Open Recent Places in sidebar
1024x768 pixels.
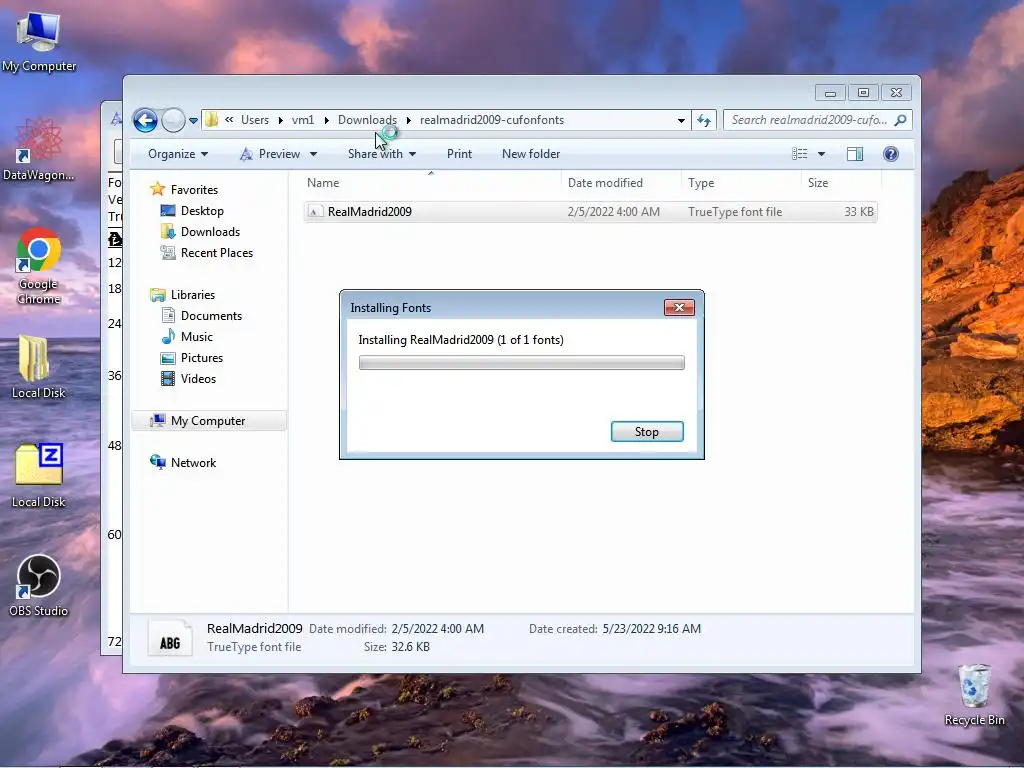coord(216,253)
